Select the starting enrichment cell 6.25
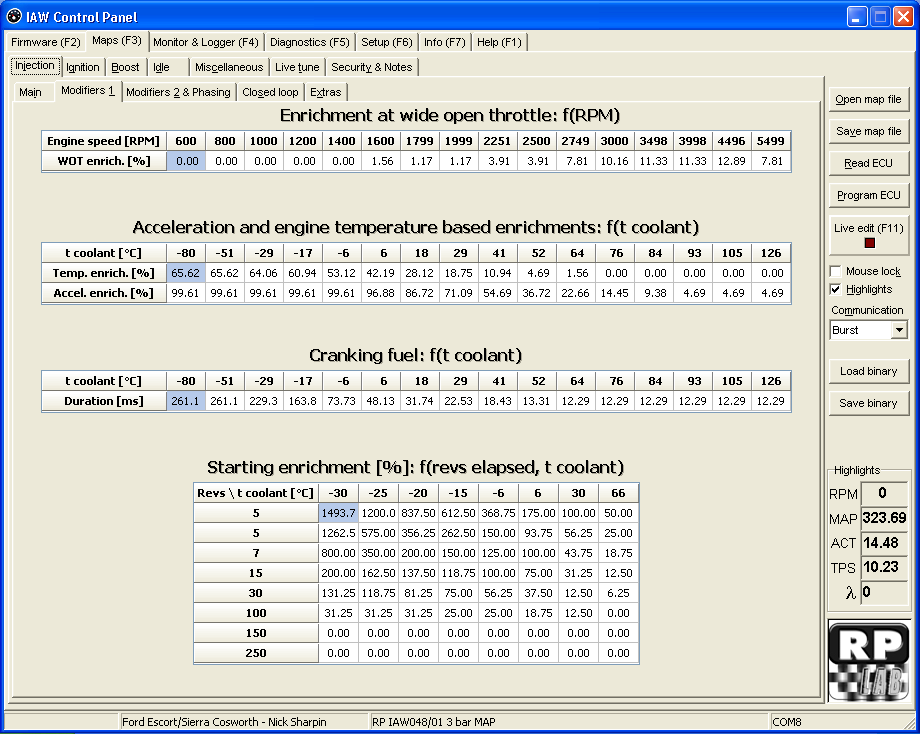The image size is (920, 734). click(618, 593)
